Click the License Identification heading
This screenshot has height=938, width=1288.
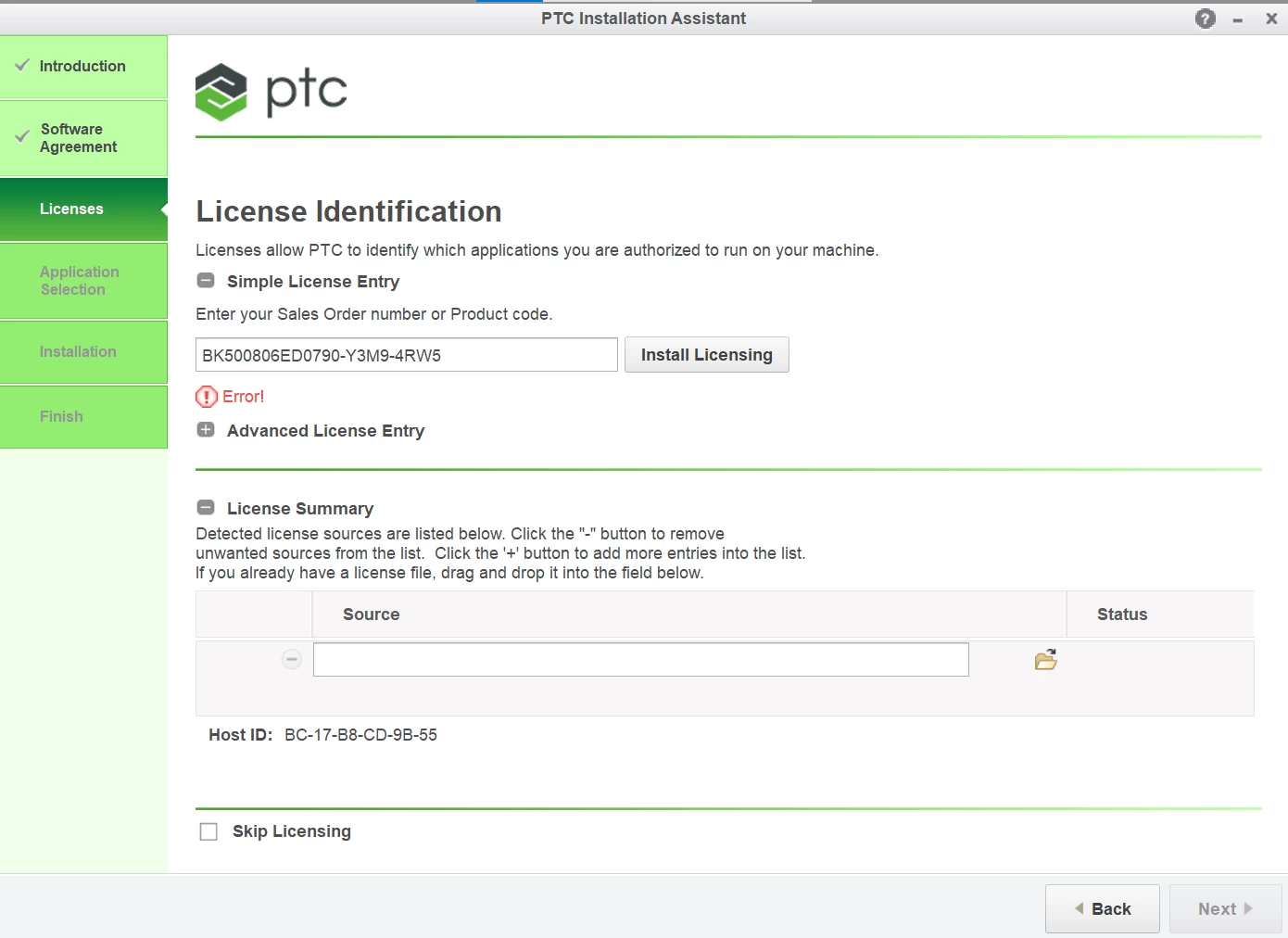point(348,211)
